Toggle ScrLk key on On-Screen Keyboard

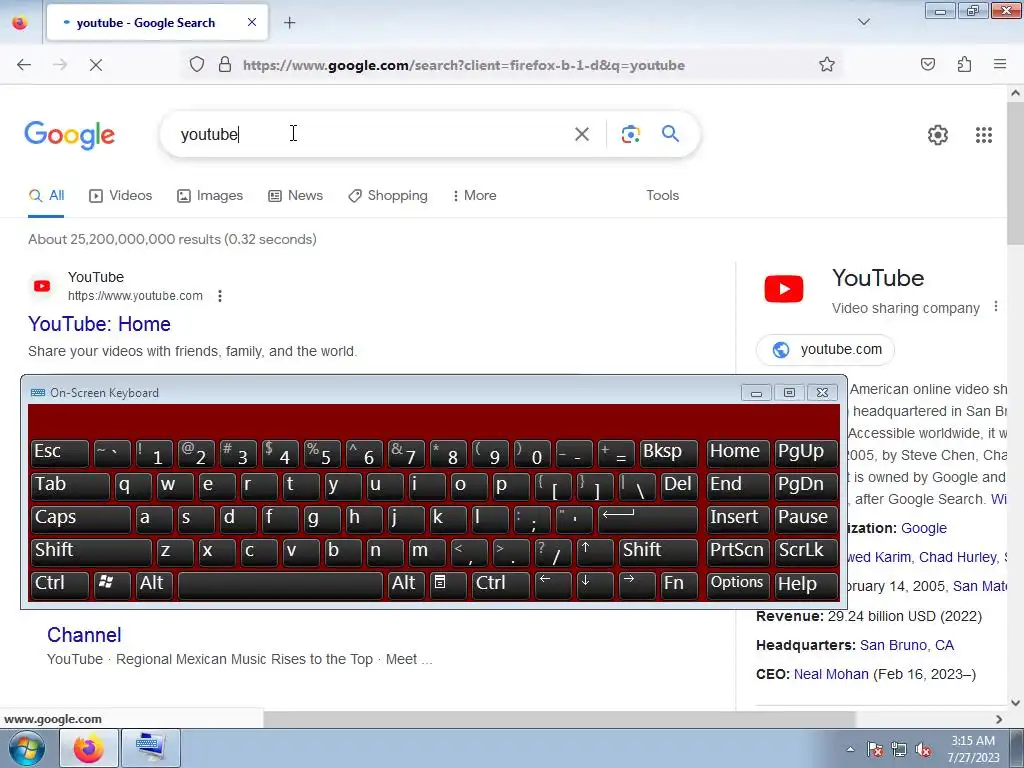click(x=806, y=551)
